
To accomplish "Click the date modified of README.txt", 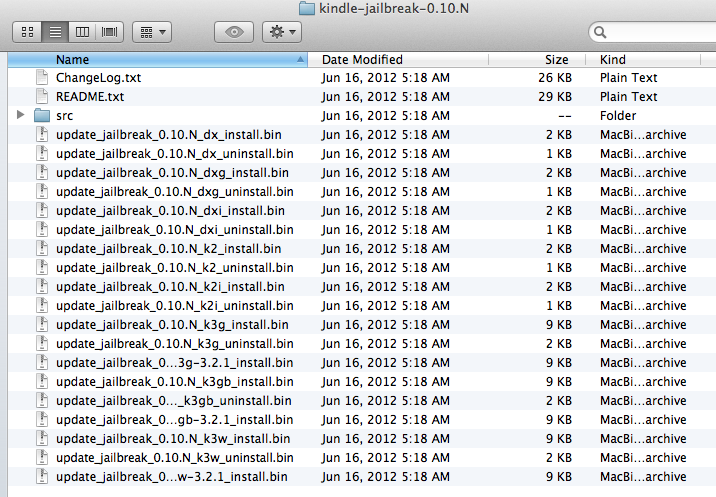I will pyautogui.click(x=385, y=97).
